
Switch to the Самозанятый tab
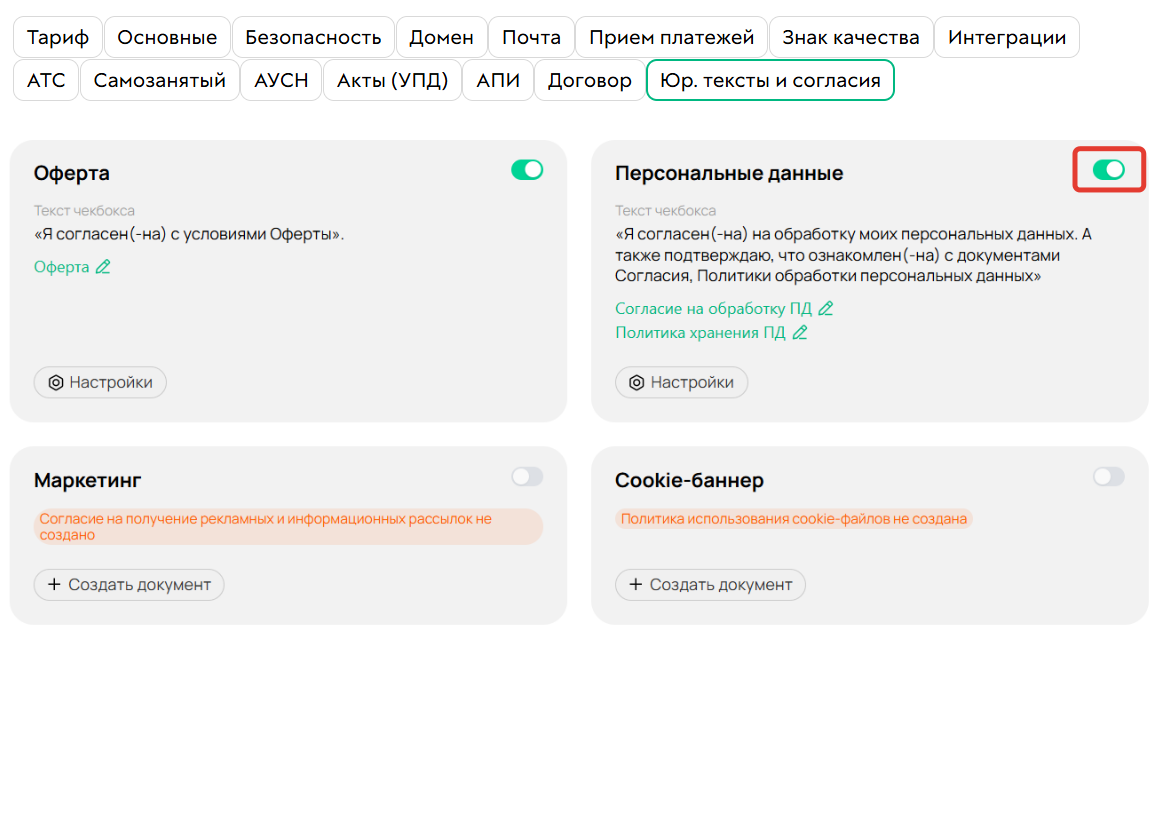coord(160,80)
